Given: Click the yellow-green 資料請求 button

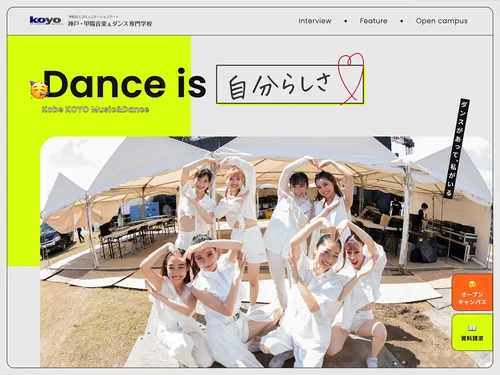Looking at the screenshot, I should (x=472, y=332).
